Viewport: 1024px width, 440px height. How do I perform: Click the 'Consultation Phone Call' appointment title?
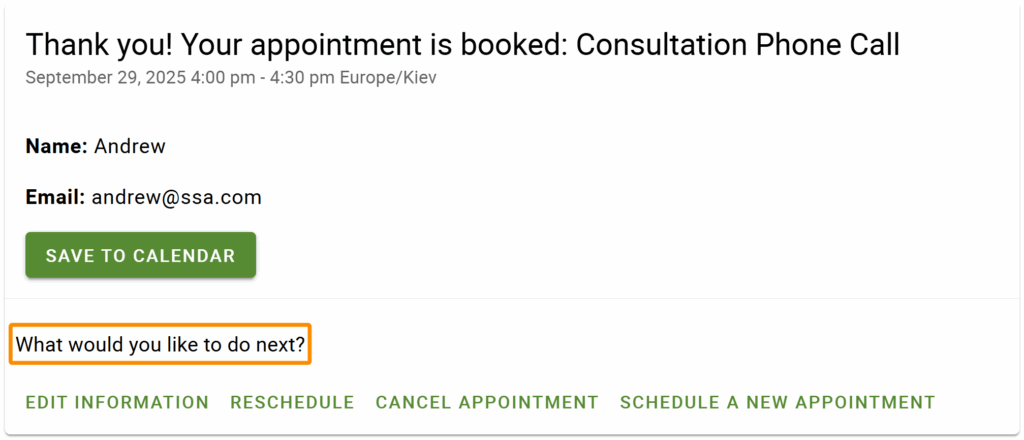738,45
